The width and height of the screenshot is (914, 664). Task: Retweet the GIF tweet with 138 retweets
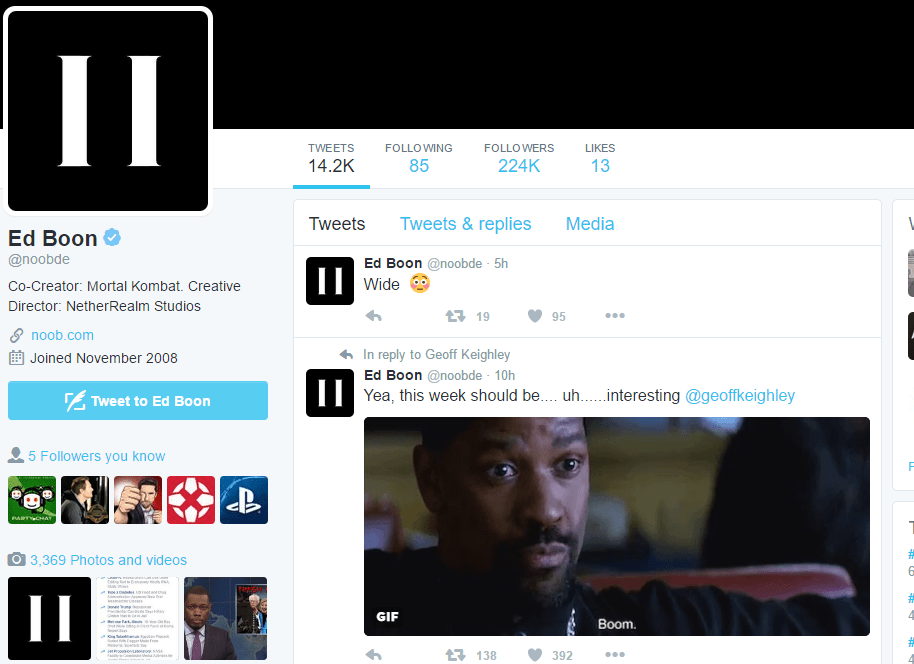(x=455, y=655)
